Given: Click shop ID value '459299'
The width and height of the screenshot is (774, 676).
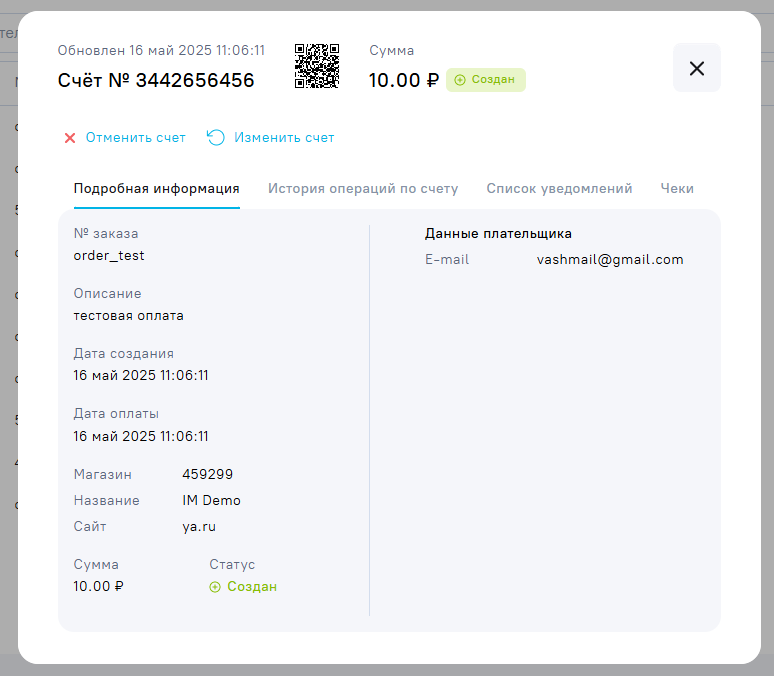Looking at the screenshot, I should pos(207,475).
